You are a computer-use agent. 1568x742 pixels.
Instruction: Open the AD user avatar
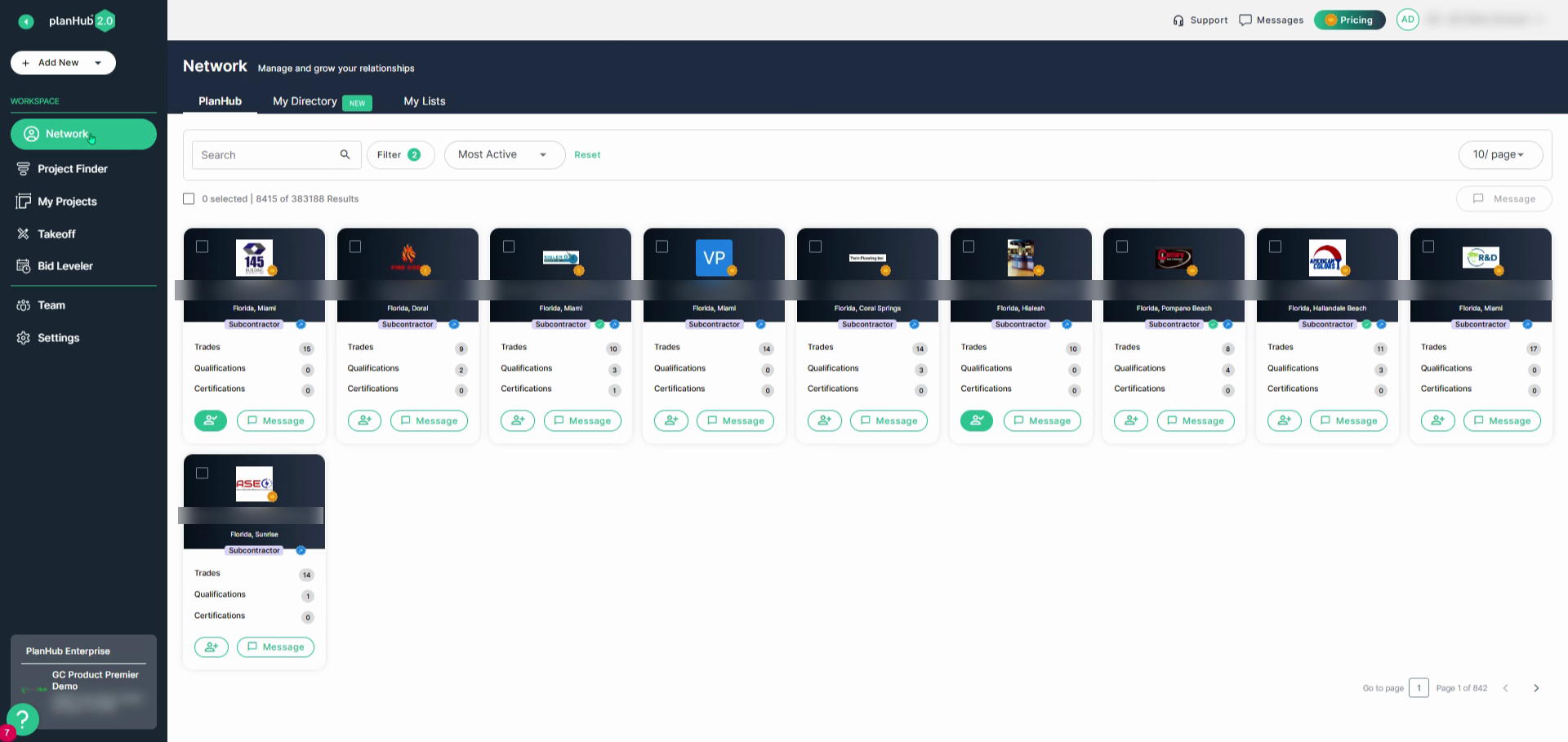click(1408, 20)
